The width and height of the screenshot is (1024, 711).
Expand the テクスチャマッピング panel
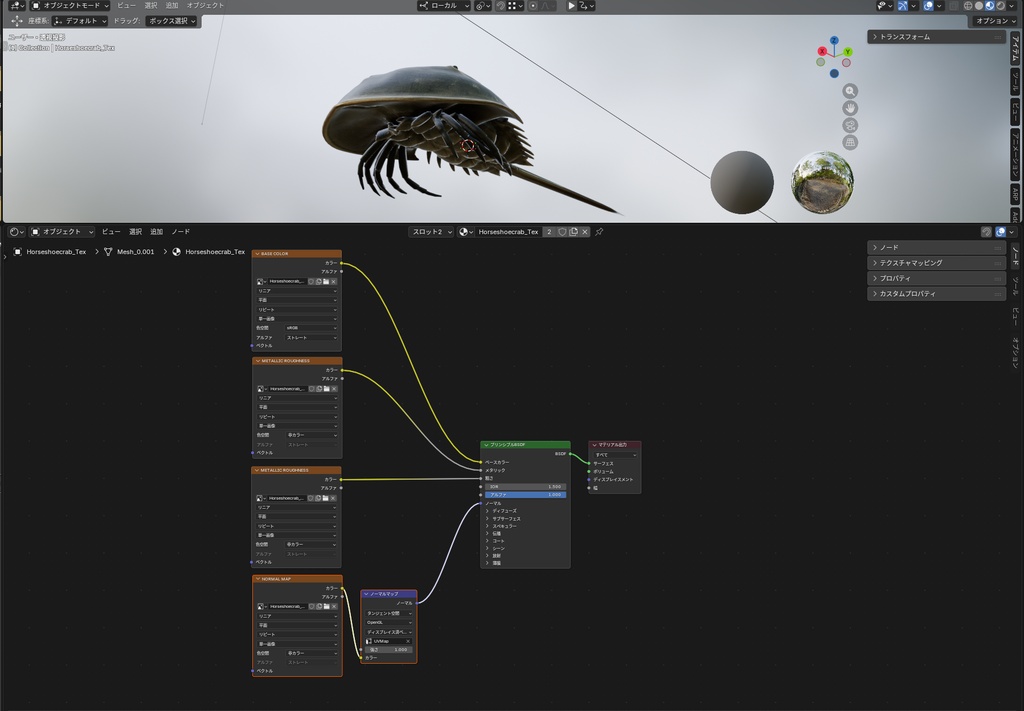coord(936,262)
